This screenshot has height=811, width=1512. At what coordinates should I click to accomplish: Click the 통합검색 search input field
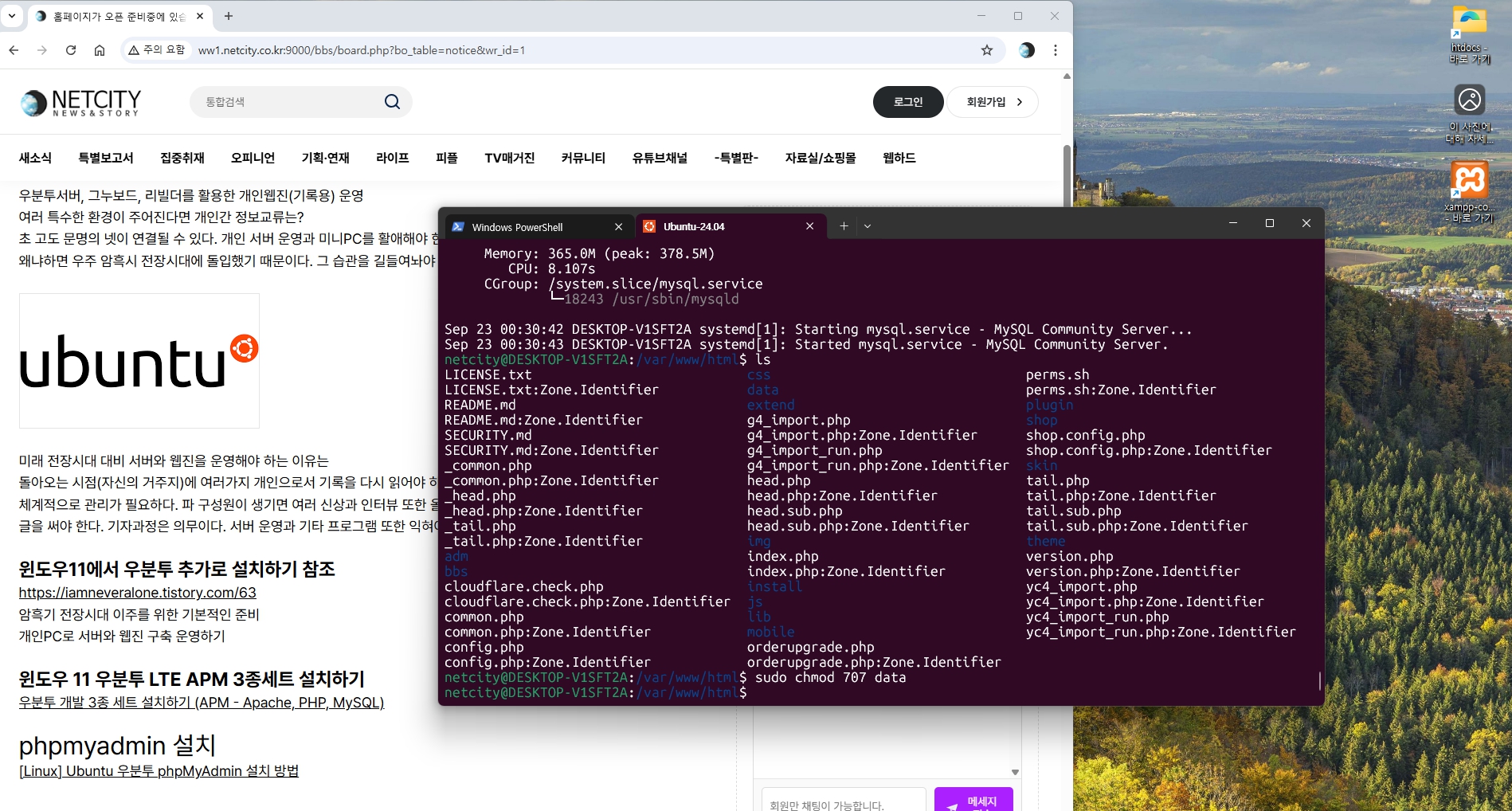(x=287, y=102)
